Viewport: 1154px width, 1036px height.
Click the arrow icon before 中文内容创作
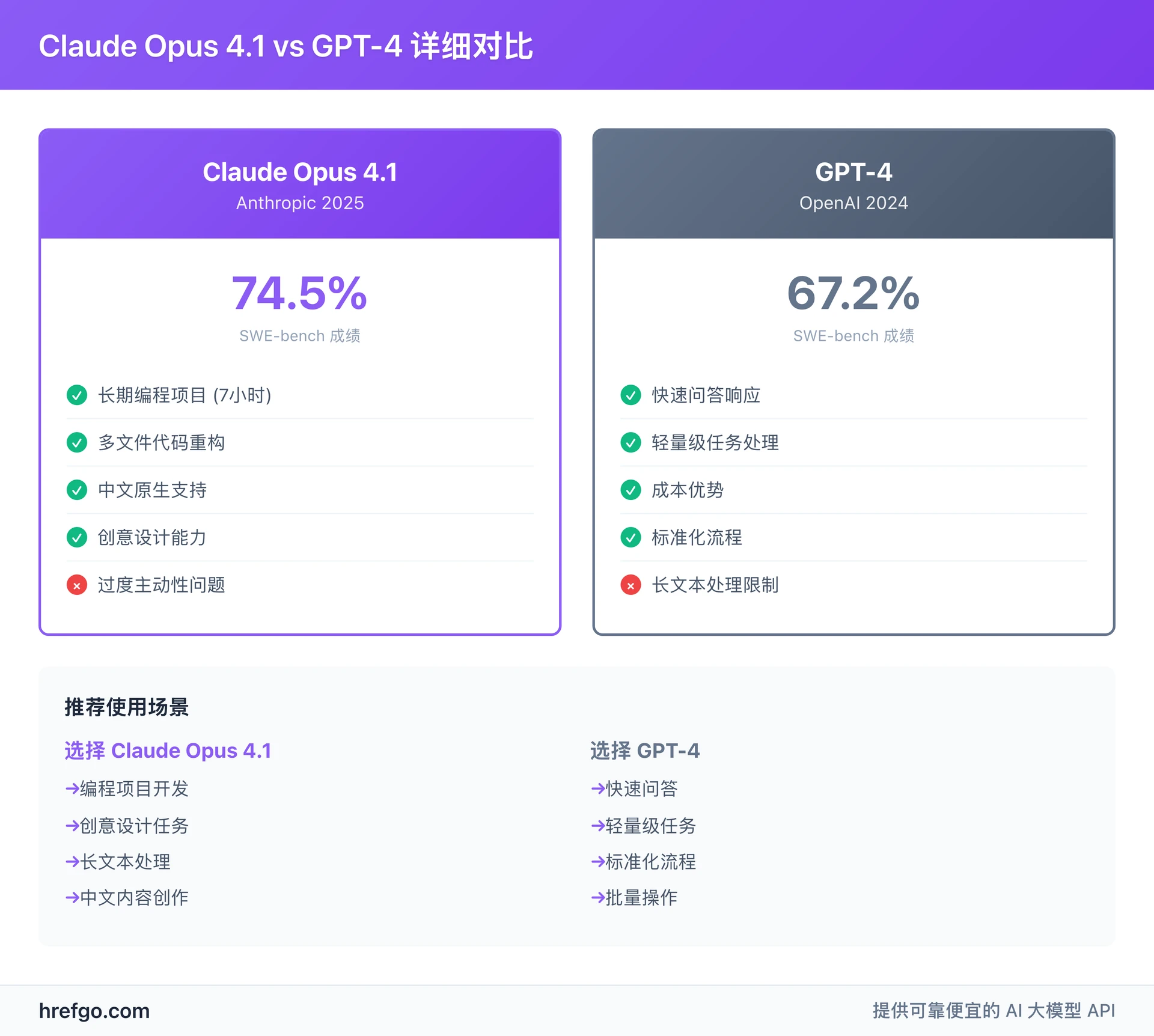pyautogui.click(x=72, y=898)
